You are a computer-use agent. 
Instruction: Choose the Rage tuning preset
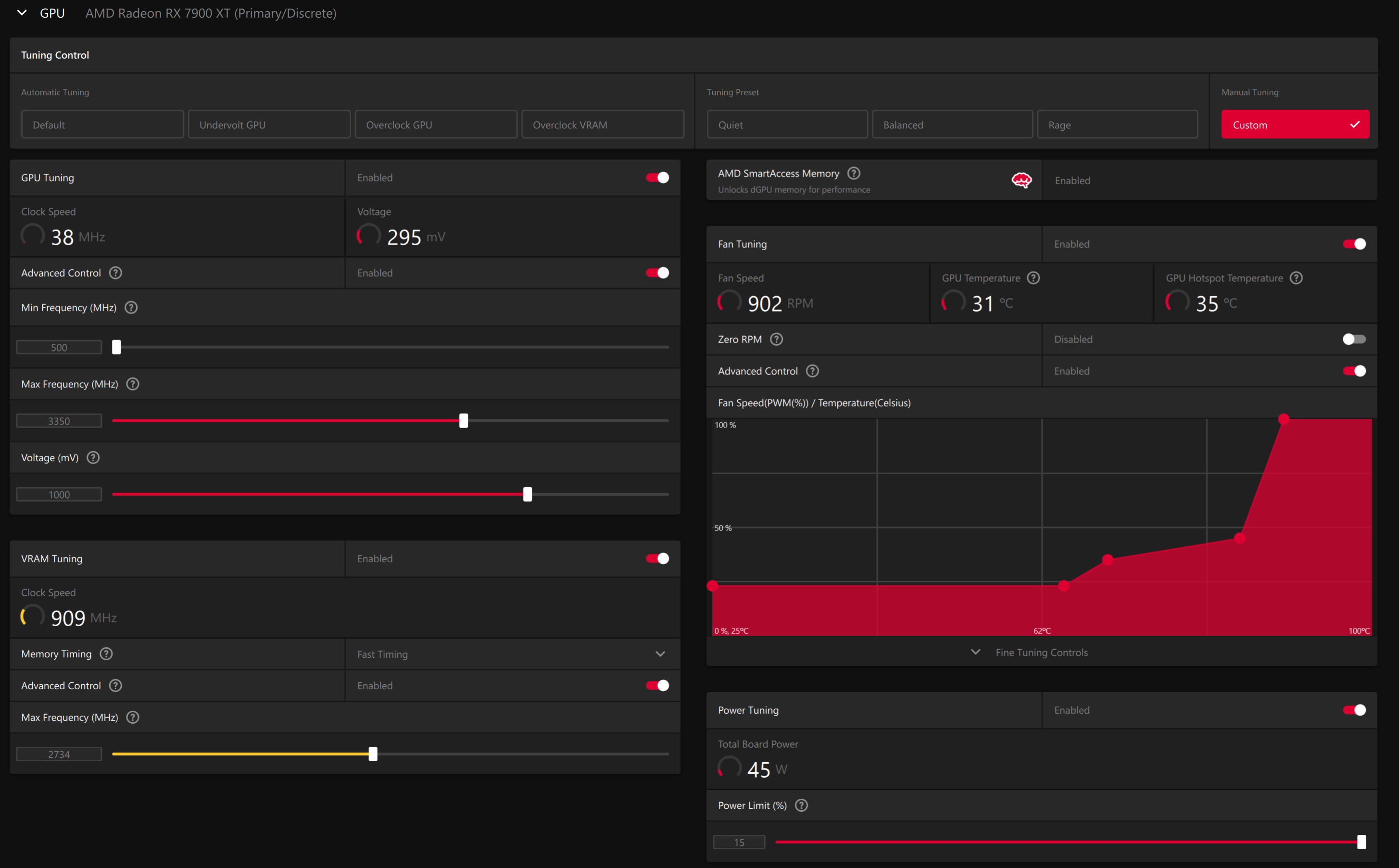click(1117, 125)
